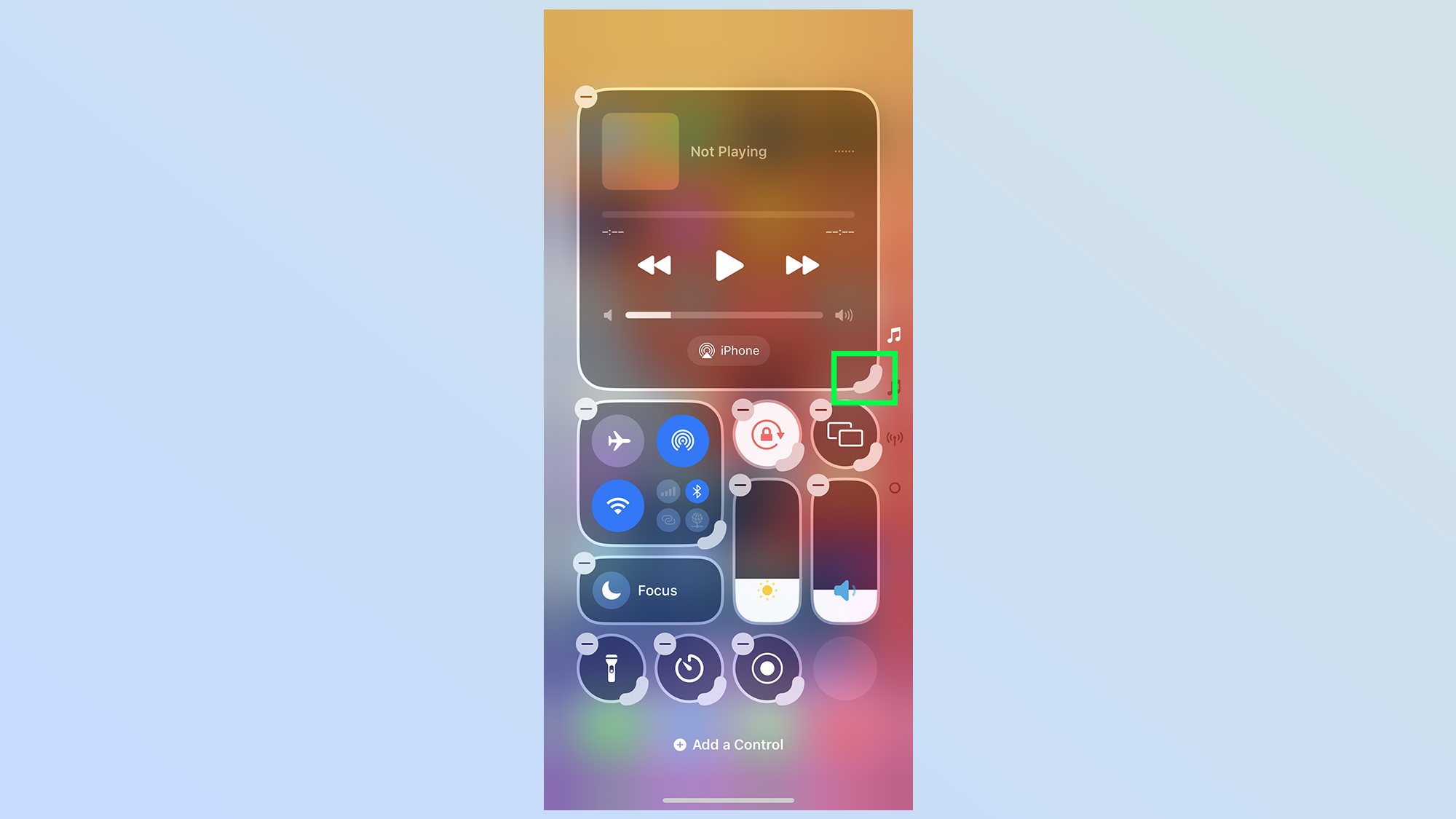Tap Add a Control button
1456x819 pixels.
pyautogui.click(x=728, y=744)
